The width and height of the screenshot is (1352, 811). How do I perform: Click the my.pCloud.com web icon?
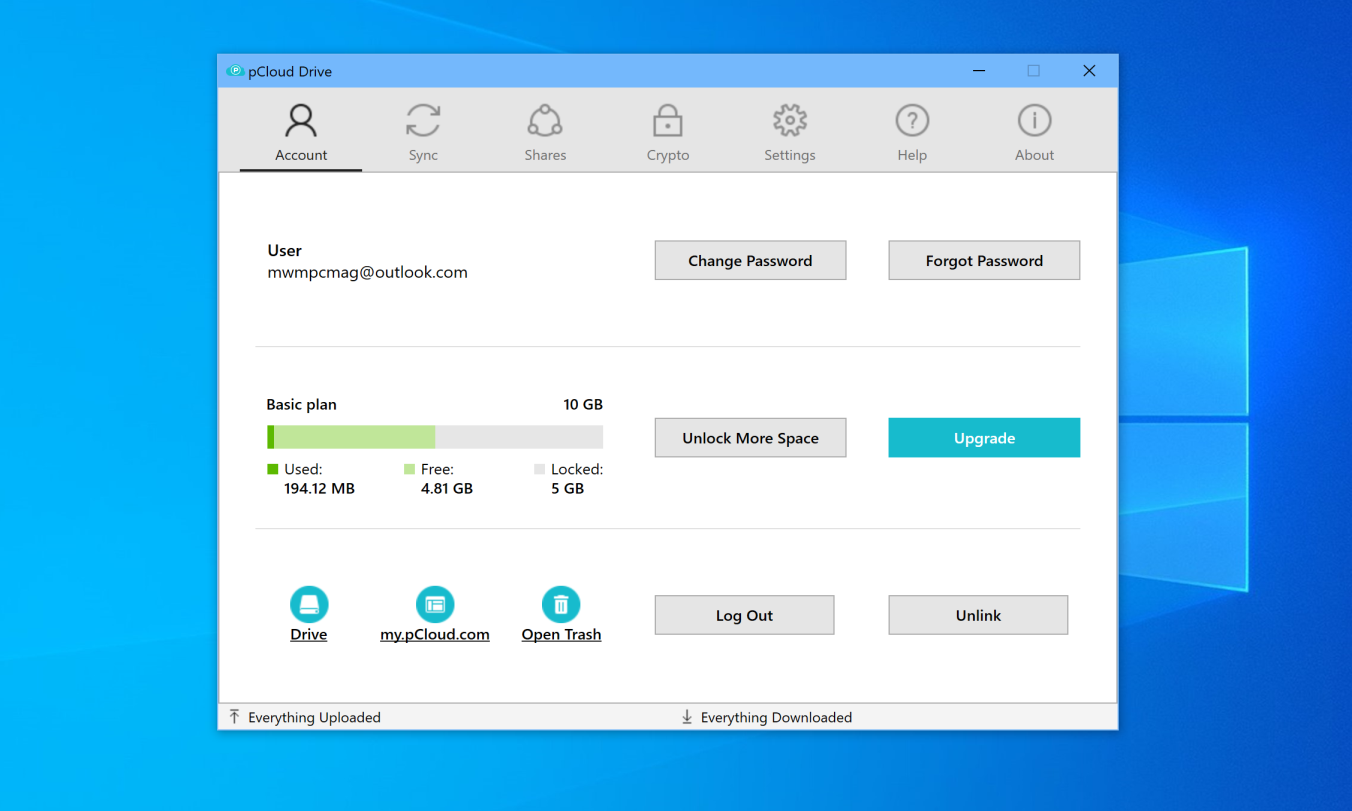click(434, 604)
